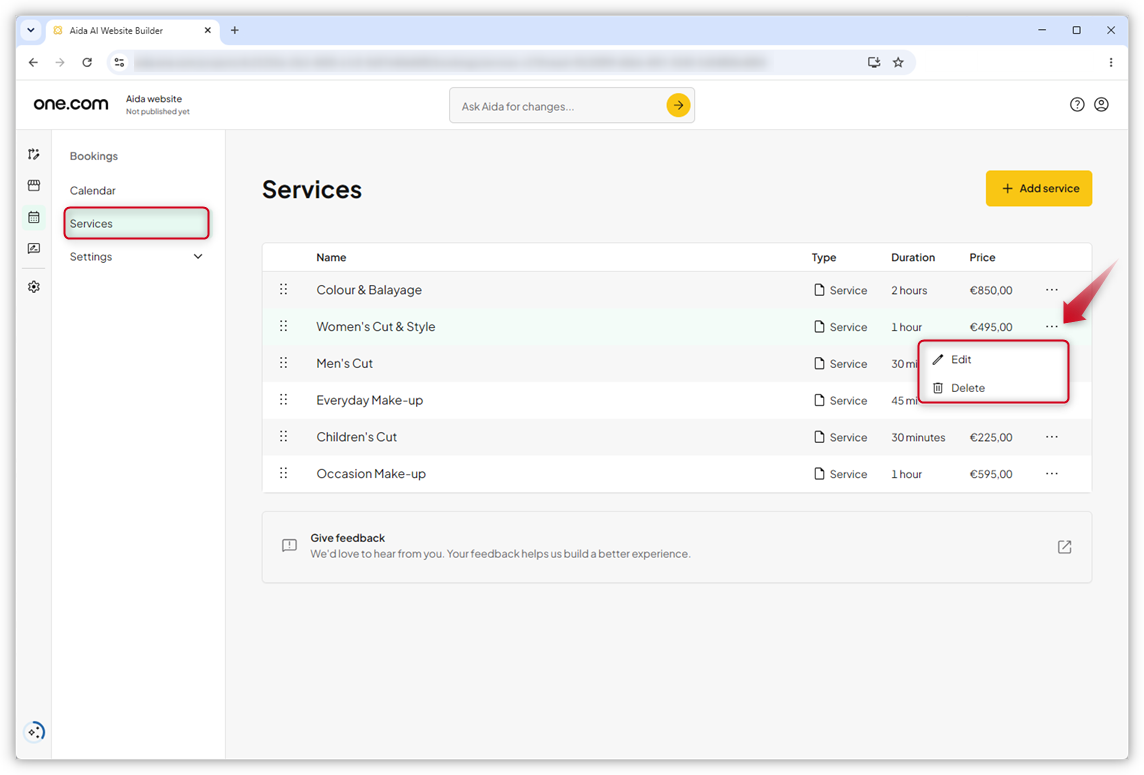Viewport: 1144px width, 775px height.
Task: Click the Women's Cut & Style service name
Action: (376, 326)
